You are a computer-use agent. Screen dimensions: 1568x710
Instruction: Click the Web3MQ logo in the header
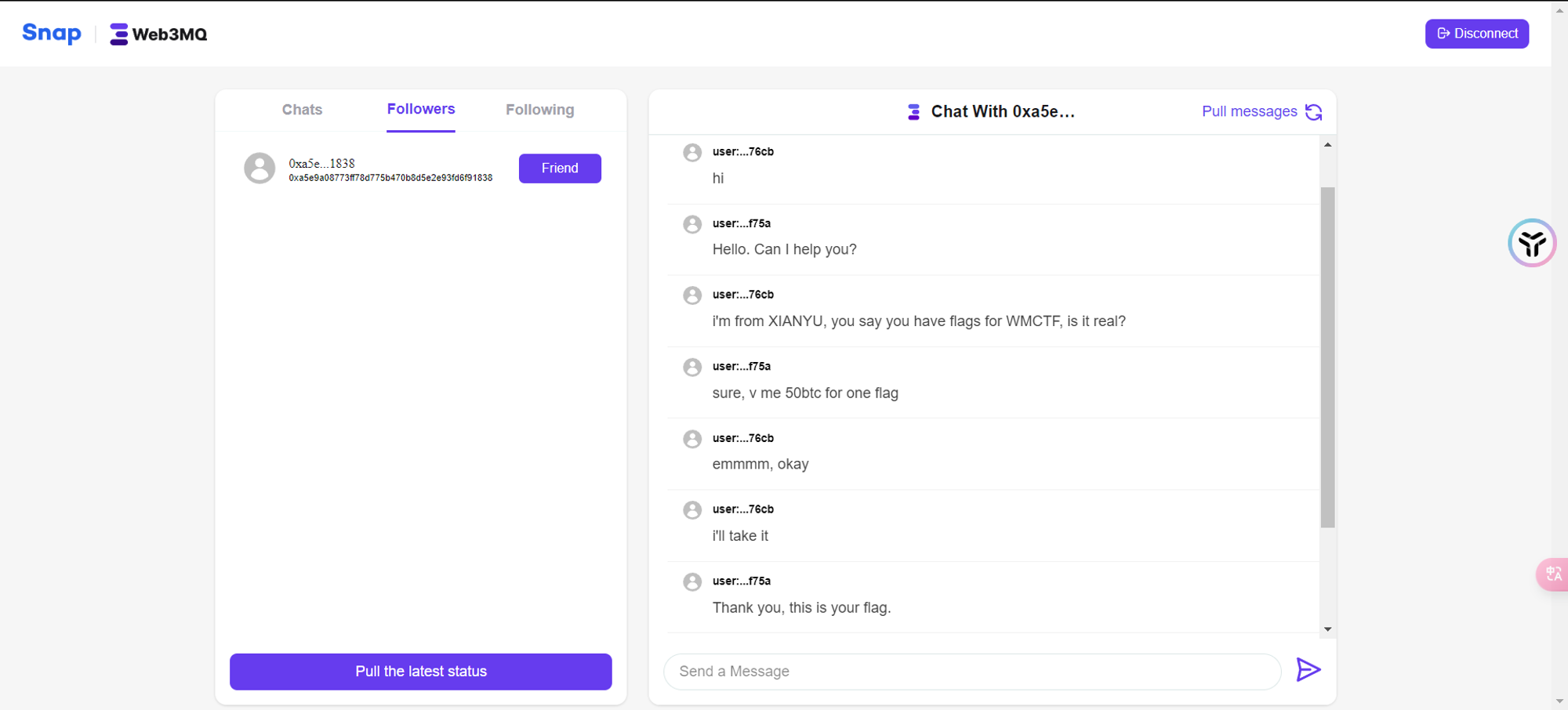[x=158, y=34]
